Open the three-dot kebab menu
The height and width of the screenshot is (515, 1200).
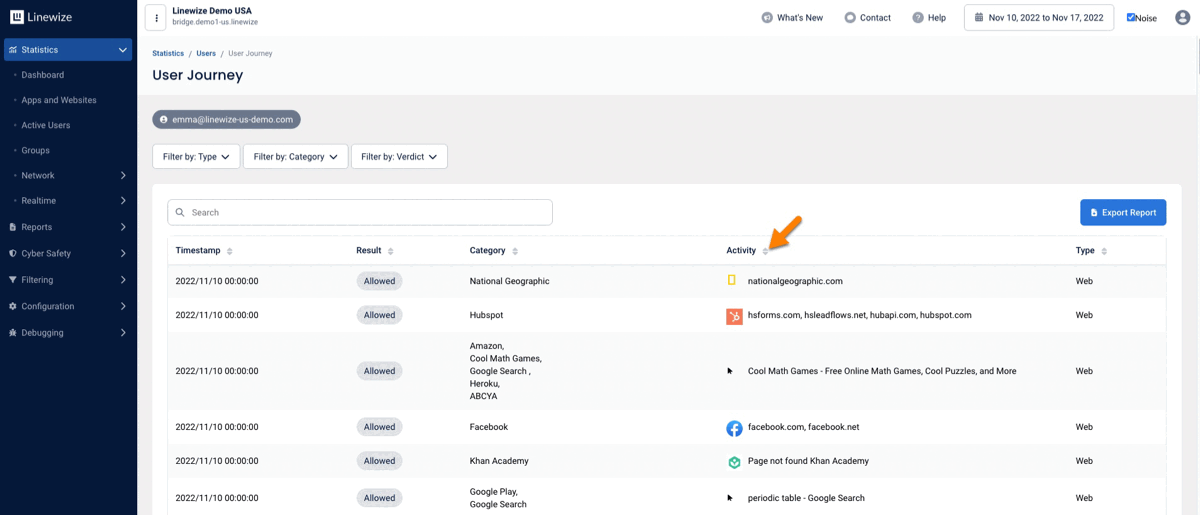[156, 18]
